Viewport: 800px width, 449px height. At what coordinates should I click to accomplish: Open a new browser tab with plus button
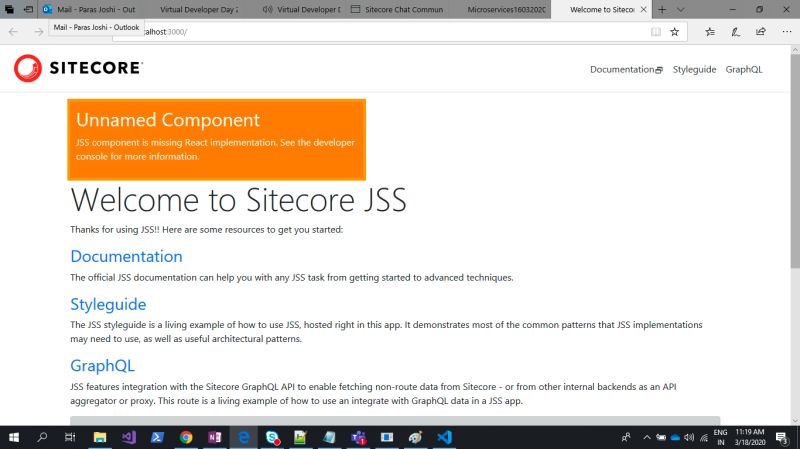pyautogui.click(x=662, y=9)
